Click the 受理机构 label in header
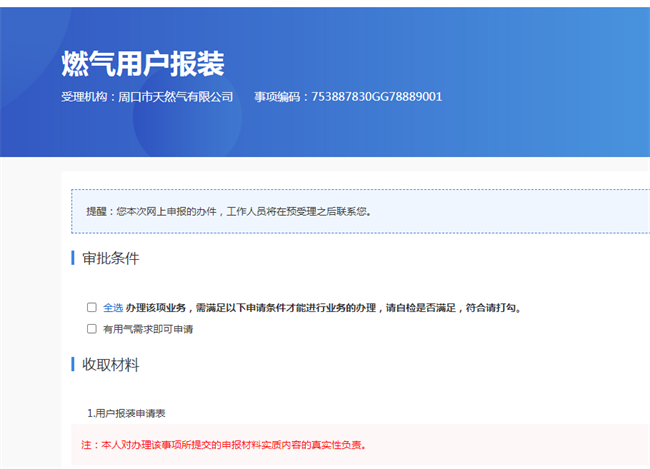650x469 pixels. tap(85, 97)
